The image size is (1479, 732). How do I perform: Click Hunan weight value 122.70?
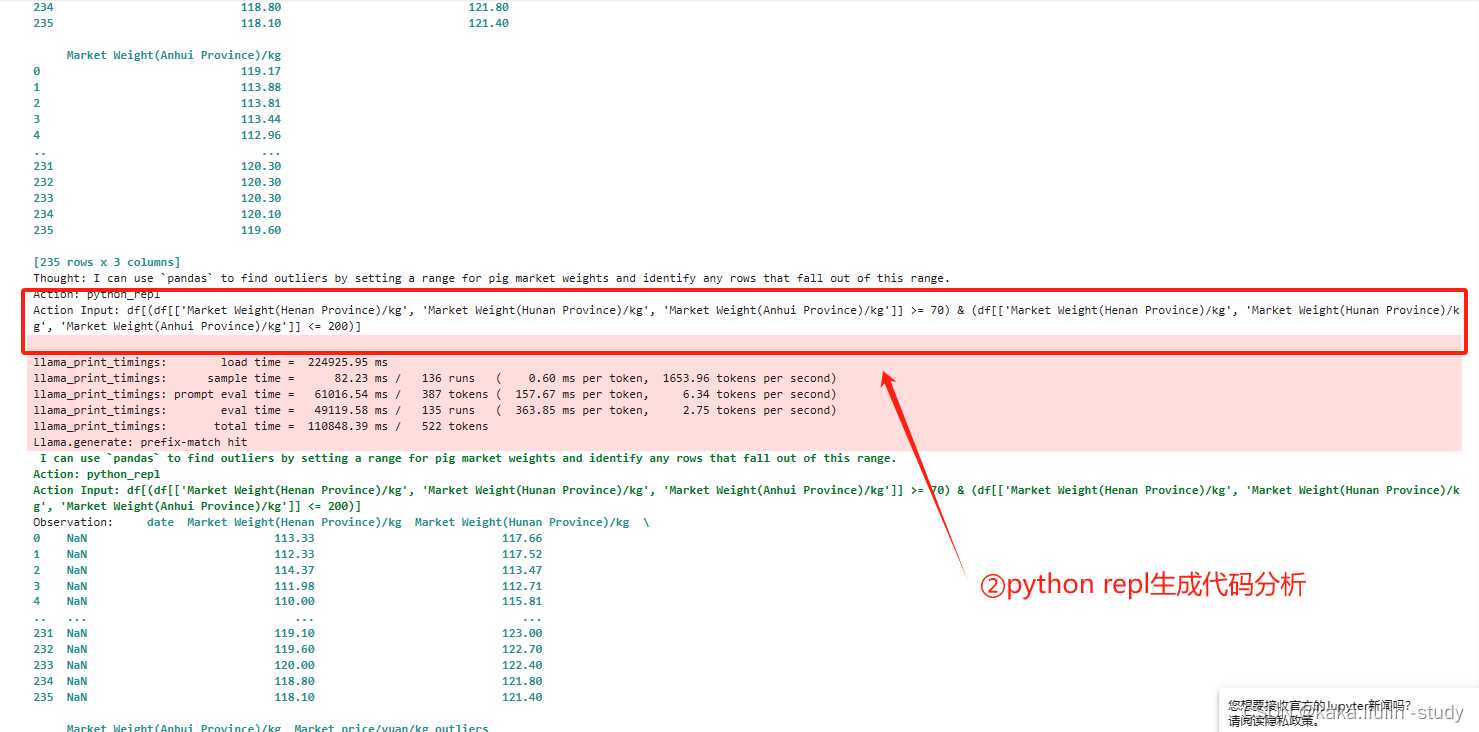pos(522,649)
